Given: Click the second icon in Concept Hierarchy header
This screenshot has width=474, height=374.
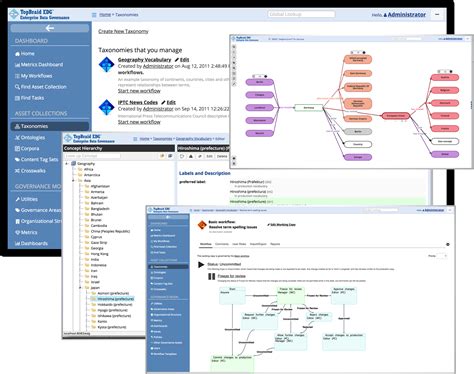Looking at the screenshot, I should tap(170, 156).
